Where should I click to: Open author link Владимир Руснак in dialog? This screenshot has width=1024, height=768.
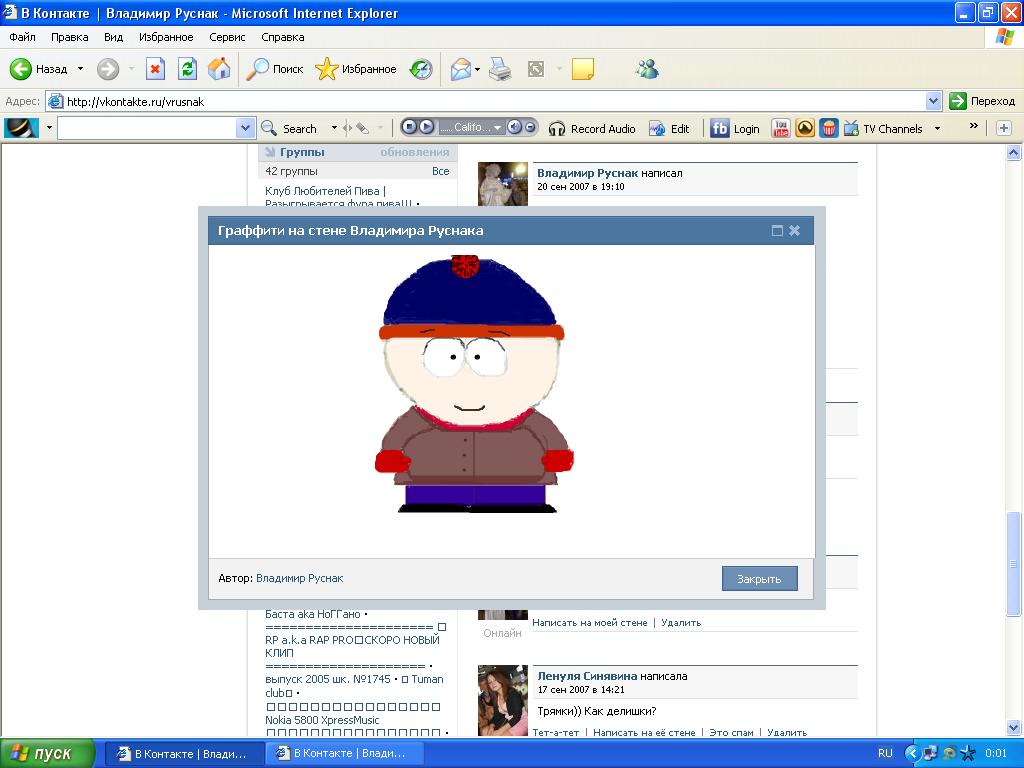click(299, 578)
